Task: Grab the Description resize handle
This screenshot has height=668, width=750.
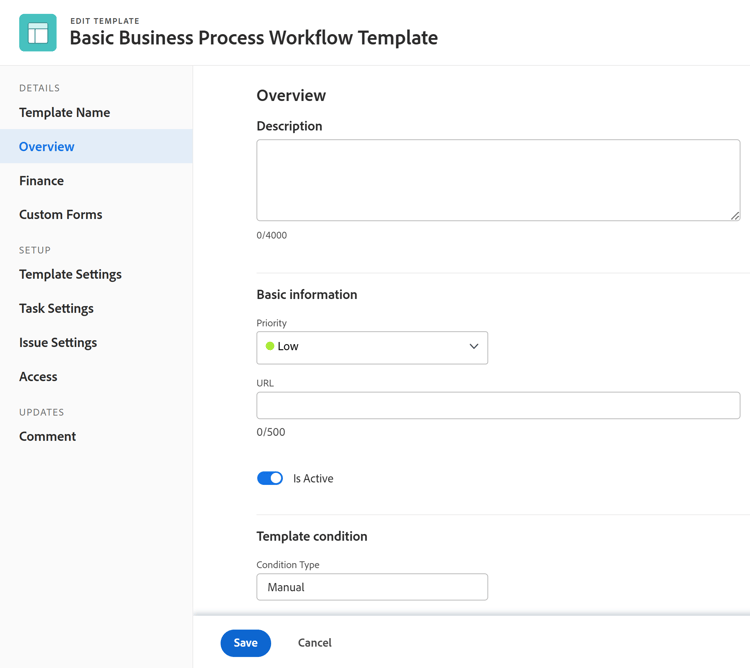Action: click(735, 215)
